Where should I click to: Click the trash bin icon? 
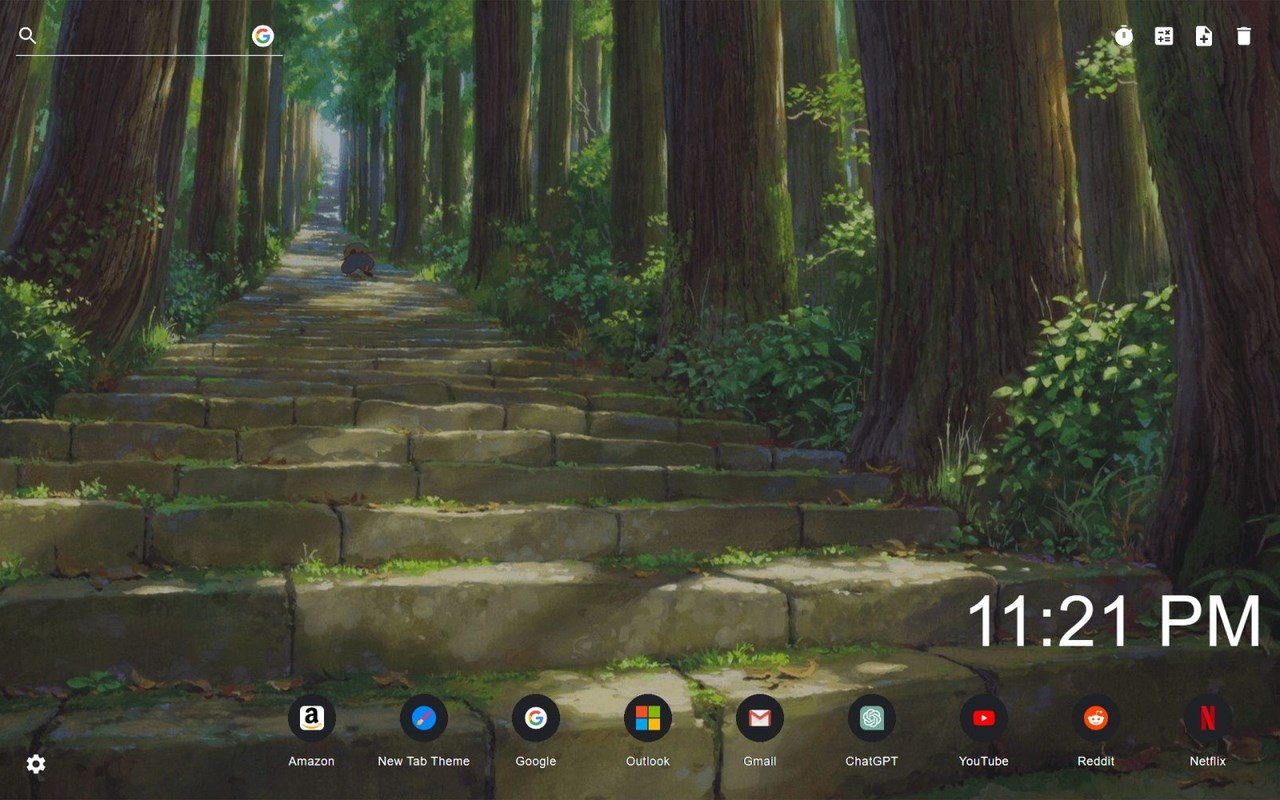1244,36
